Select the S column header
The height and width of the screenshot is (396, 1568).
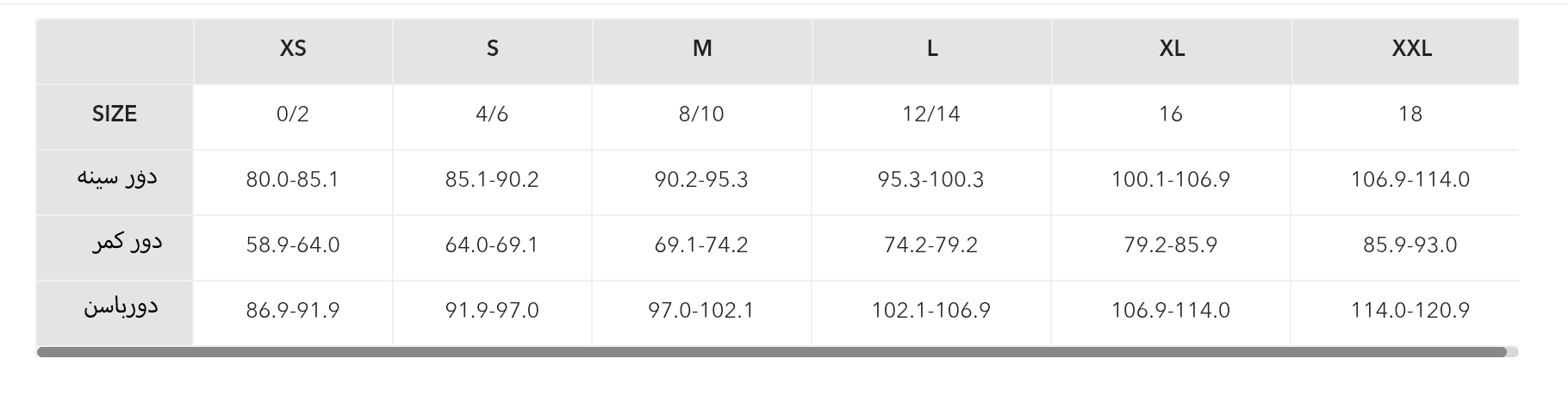pyautogui.click(x=492, y=49)
